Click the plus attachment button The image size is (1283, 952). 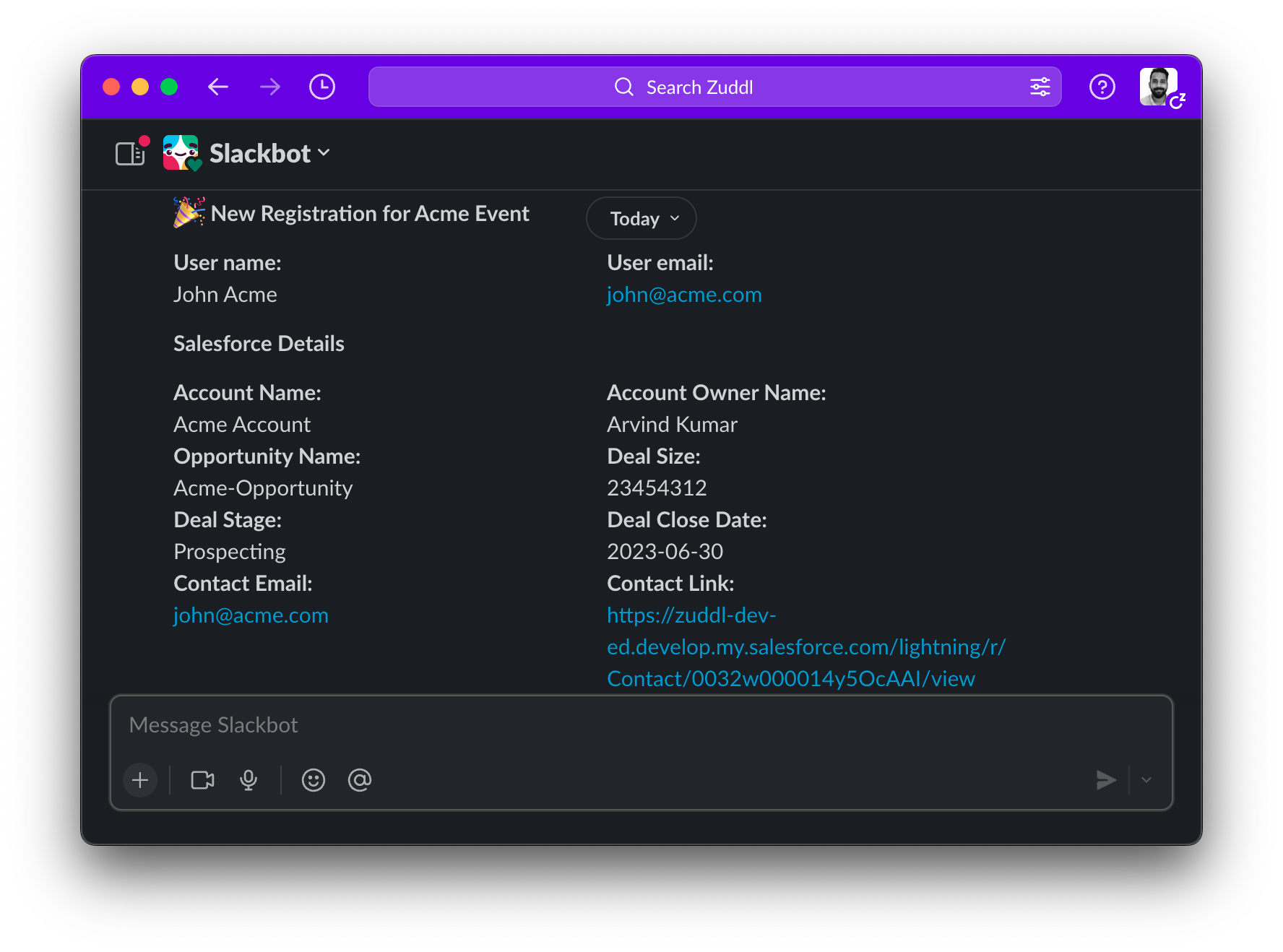point(140,780)
